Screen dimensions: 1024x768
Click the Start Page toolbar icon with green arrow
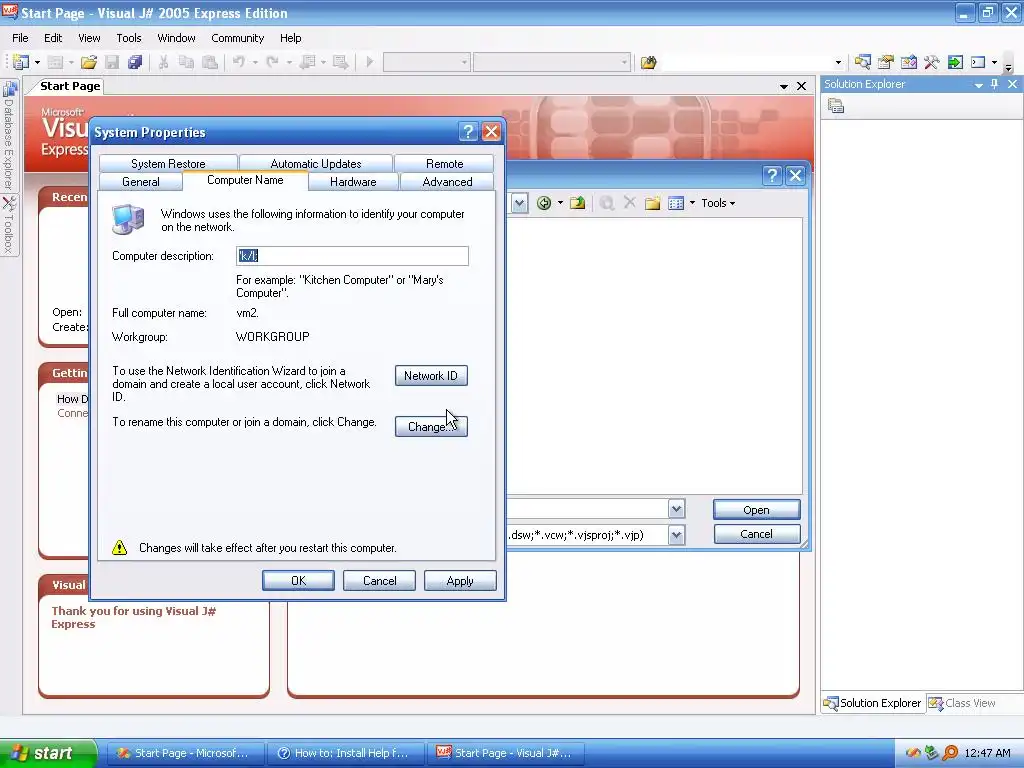tap(955, 63)
